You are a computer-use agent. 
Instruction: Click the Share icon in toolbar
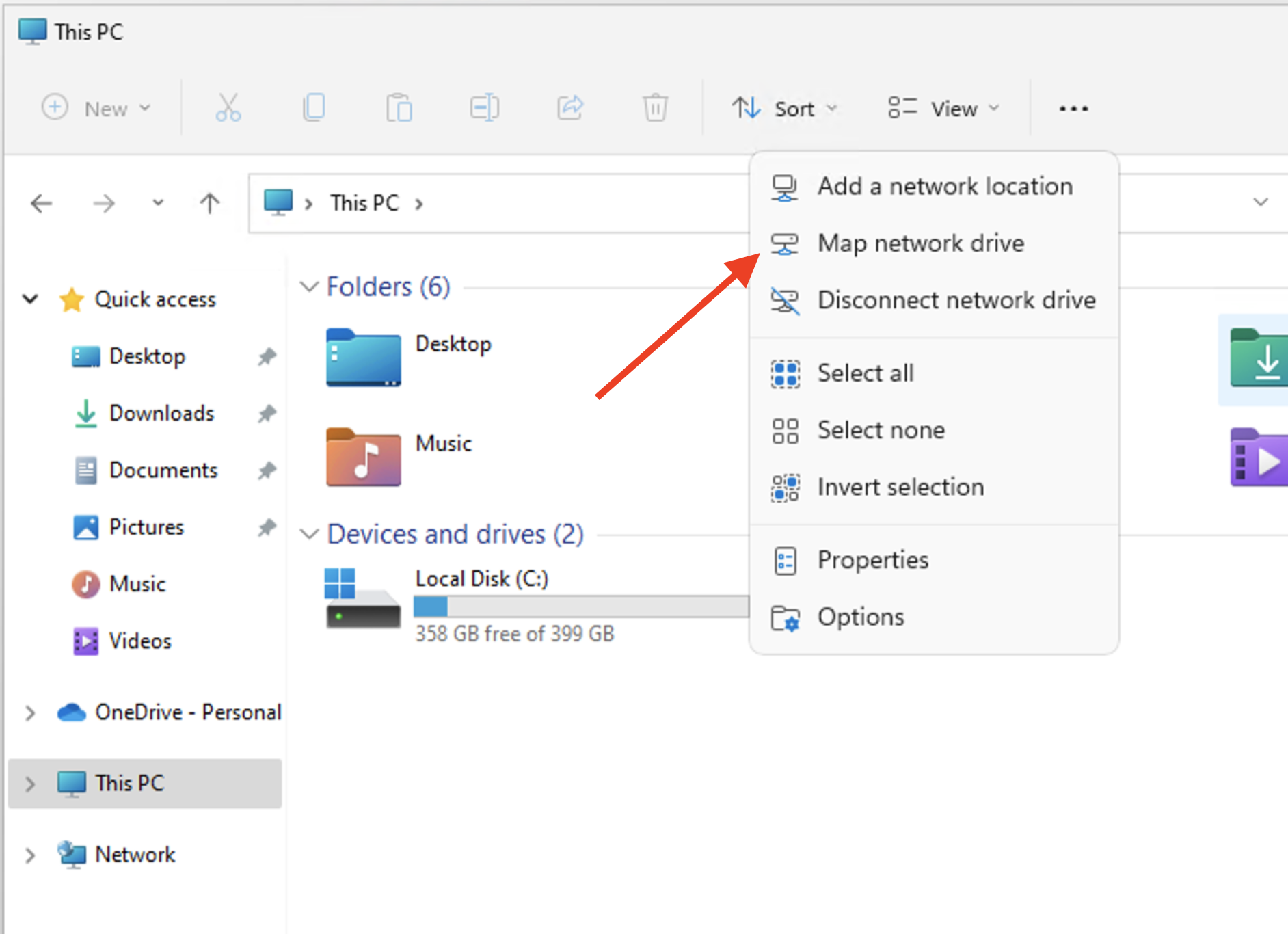[x=570, y=107]
